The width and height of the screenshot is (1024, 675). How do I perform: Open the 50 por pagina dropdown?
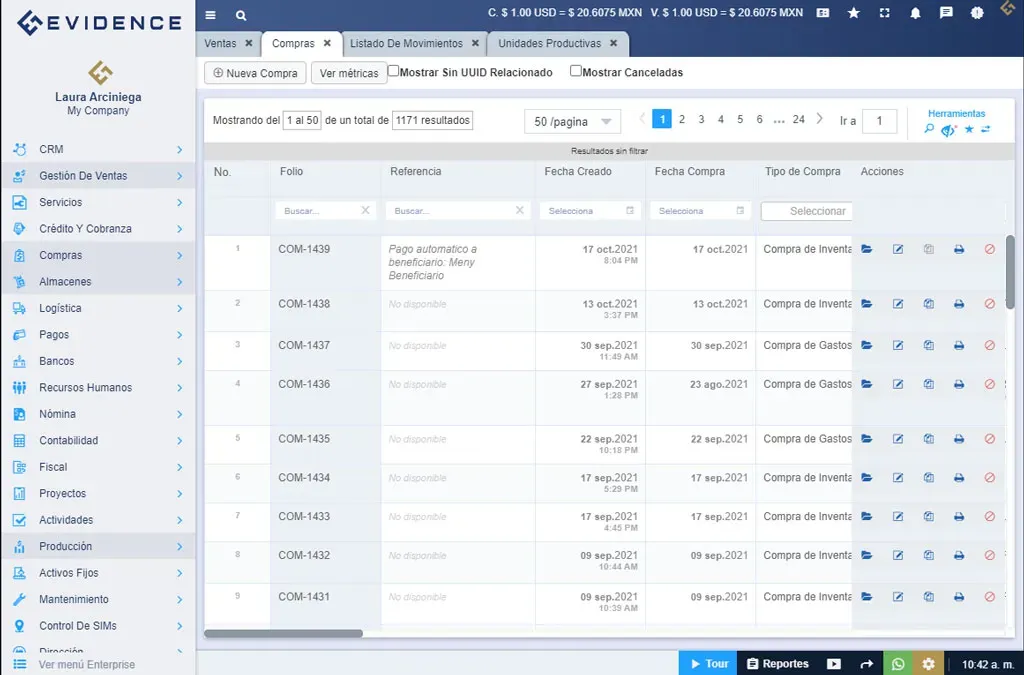571,120
